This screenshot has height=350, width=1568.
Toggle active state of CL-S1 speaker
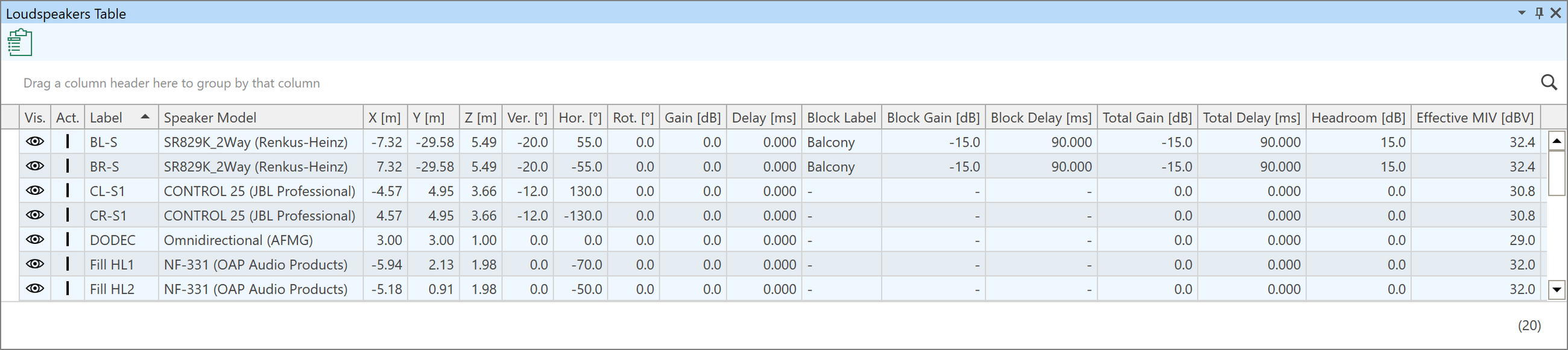click(x=67, y=191)
